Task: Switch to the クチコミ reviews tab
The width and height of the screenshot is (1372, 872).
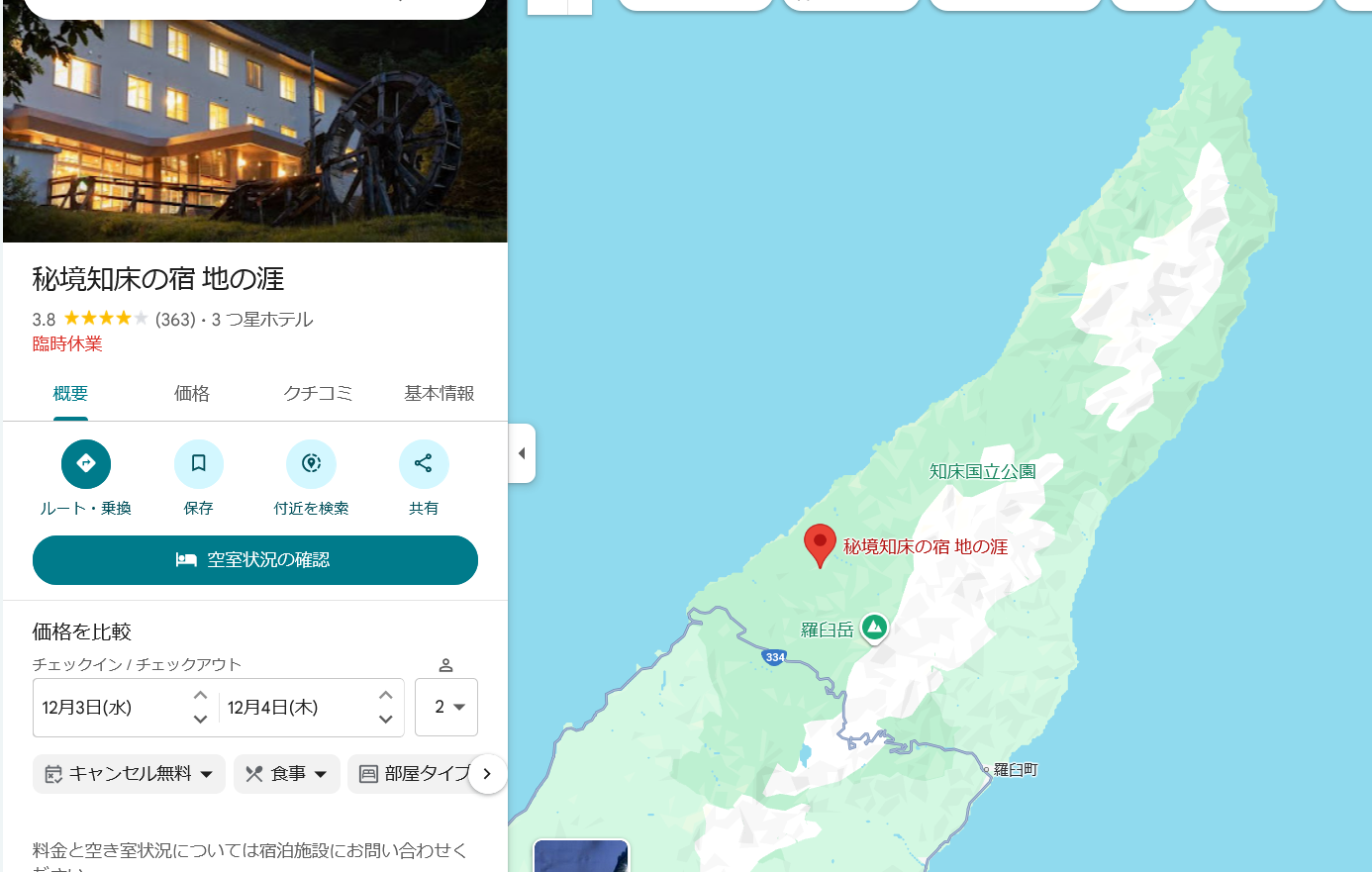Action: pos(318,394)
